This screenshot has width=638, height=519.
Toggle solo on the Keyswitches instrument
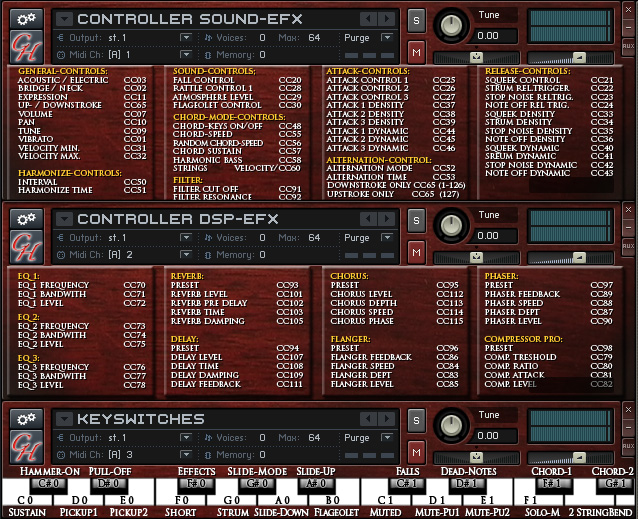coord(416,420)
